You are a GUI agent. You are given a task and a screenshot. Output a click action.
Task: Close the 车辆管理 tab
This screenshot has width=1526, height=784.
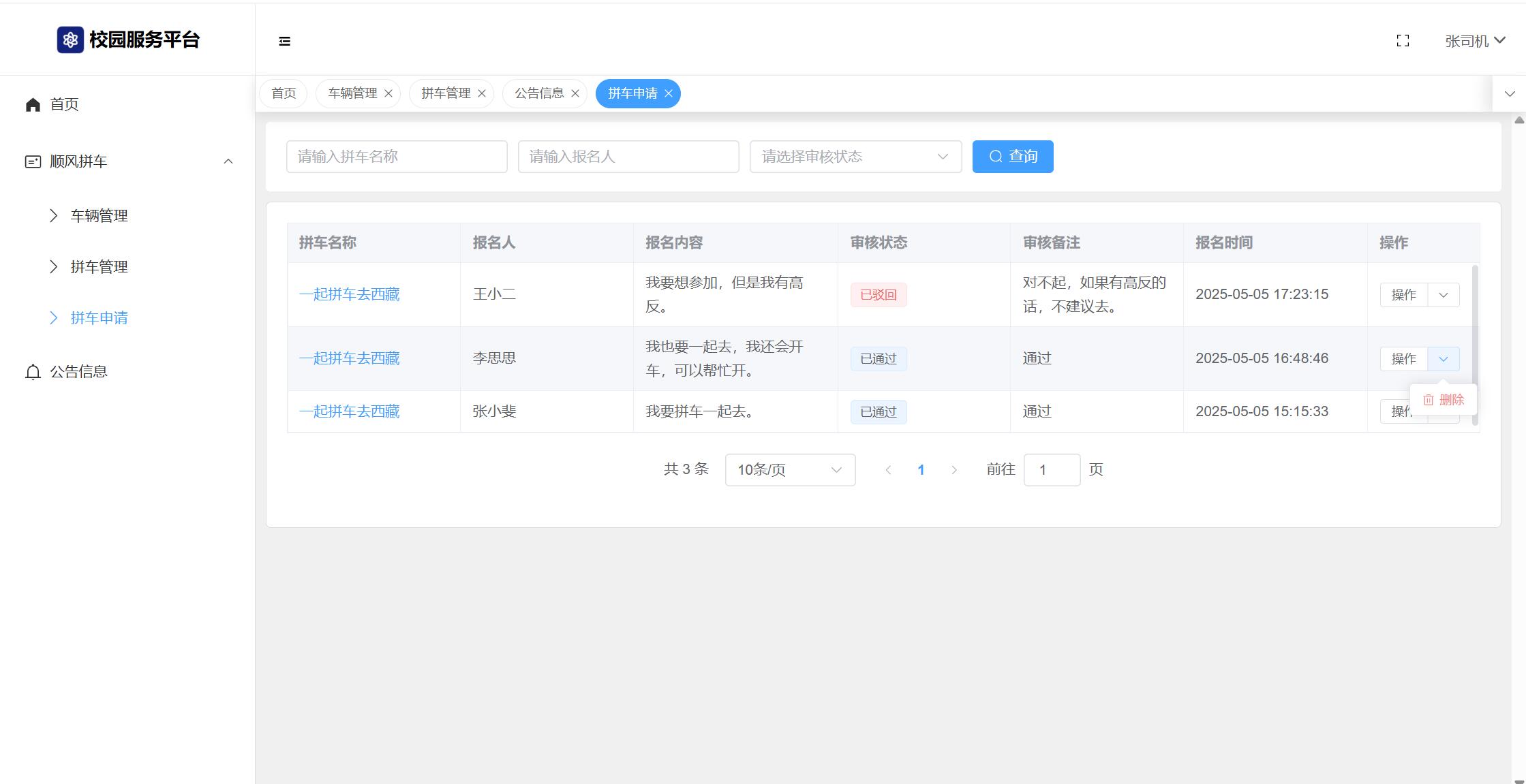[x=388, y=93]
